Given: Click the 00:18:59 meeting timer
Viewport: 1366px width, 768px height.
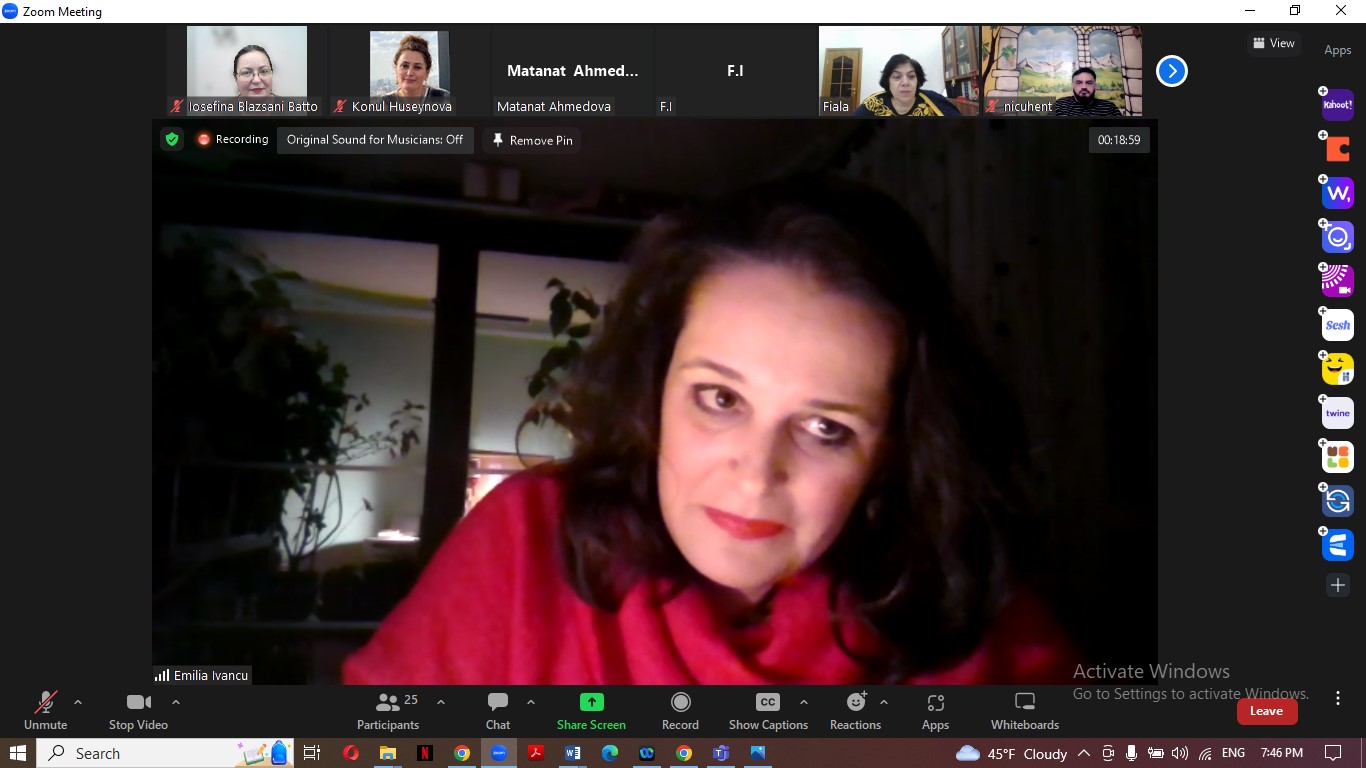Looking at the screenshot, I should point(1119,140).
